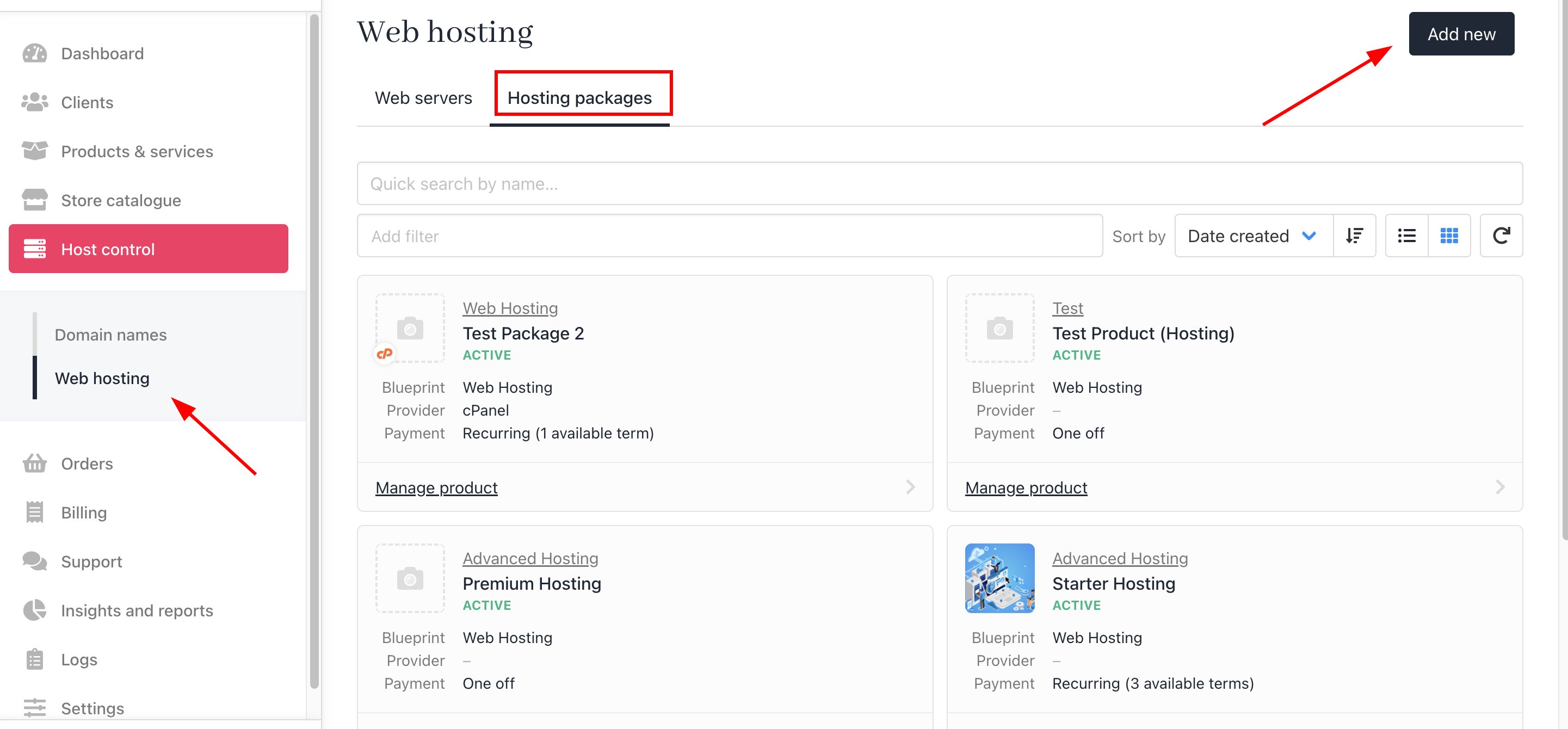Viewport: 1568px width, 729px height.
Task: Open Sort by Date created dropdown
Action: point(1254,236)
